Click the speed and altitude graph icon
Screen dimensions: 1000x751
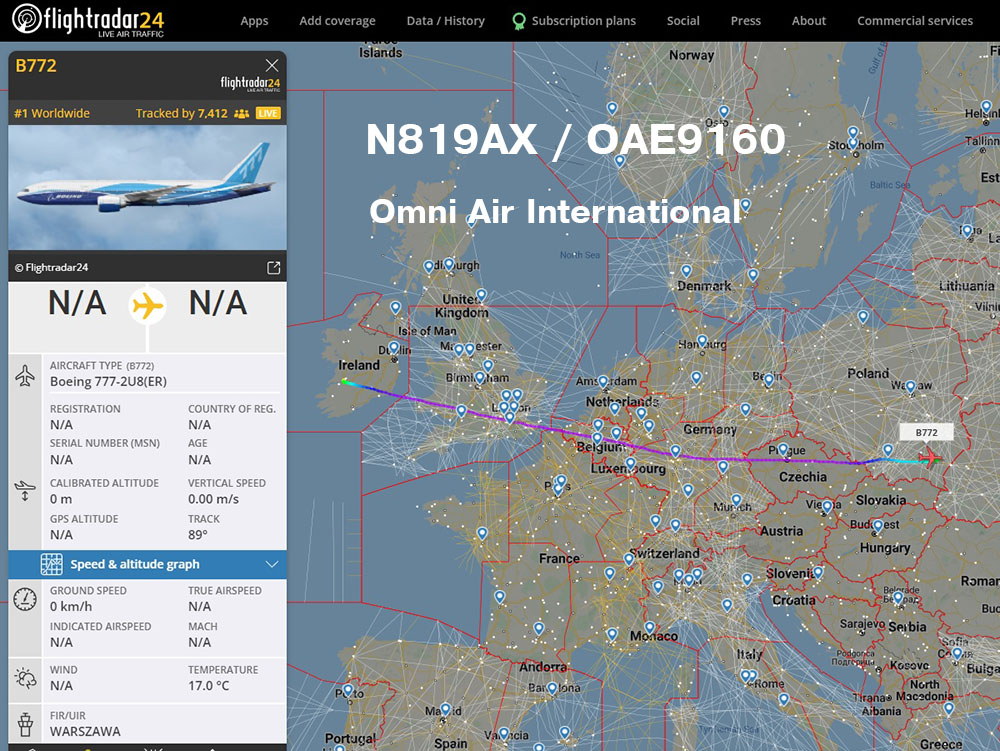(x=52, y=564)
